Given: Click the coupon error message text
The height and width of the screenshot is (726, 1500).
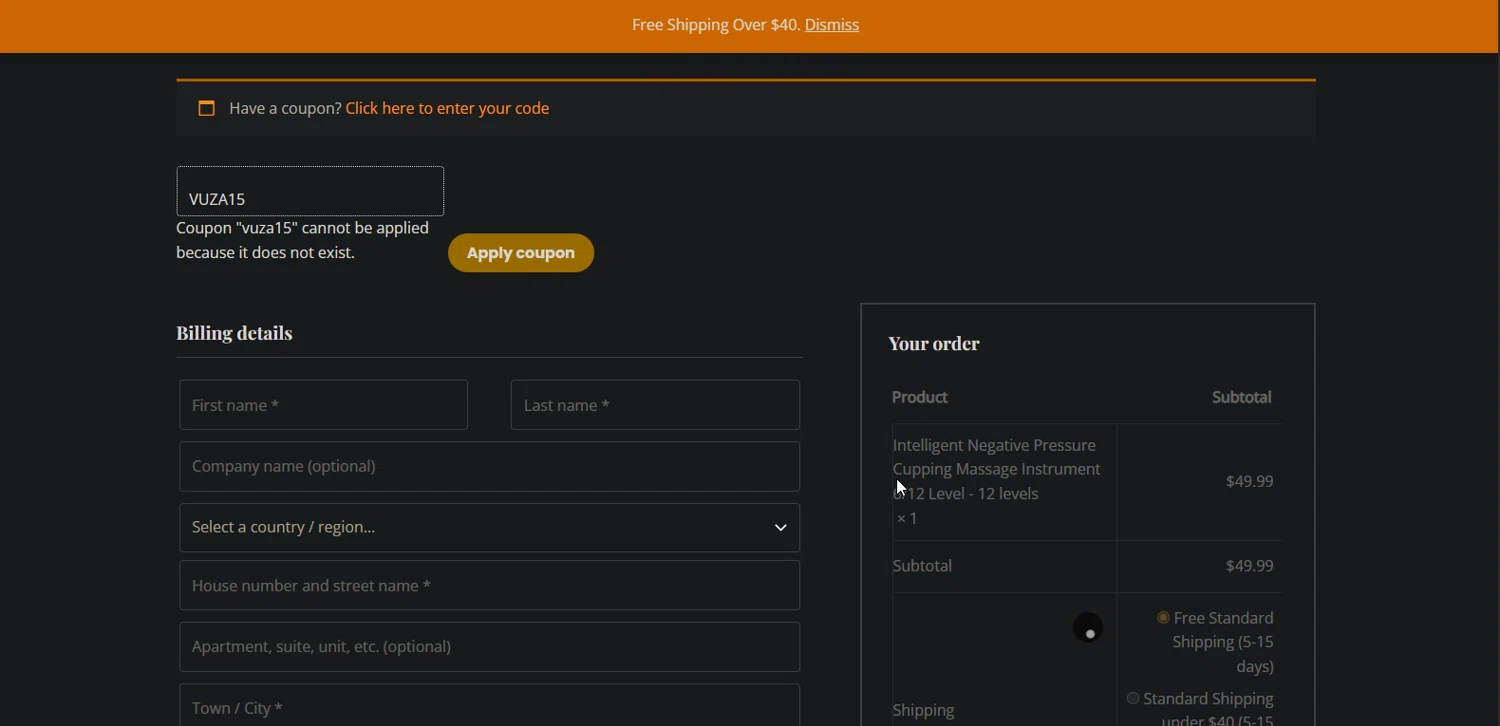Looking at the screenshot, I should 302,241.
